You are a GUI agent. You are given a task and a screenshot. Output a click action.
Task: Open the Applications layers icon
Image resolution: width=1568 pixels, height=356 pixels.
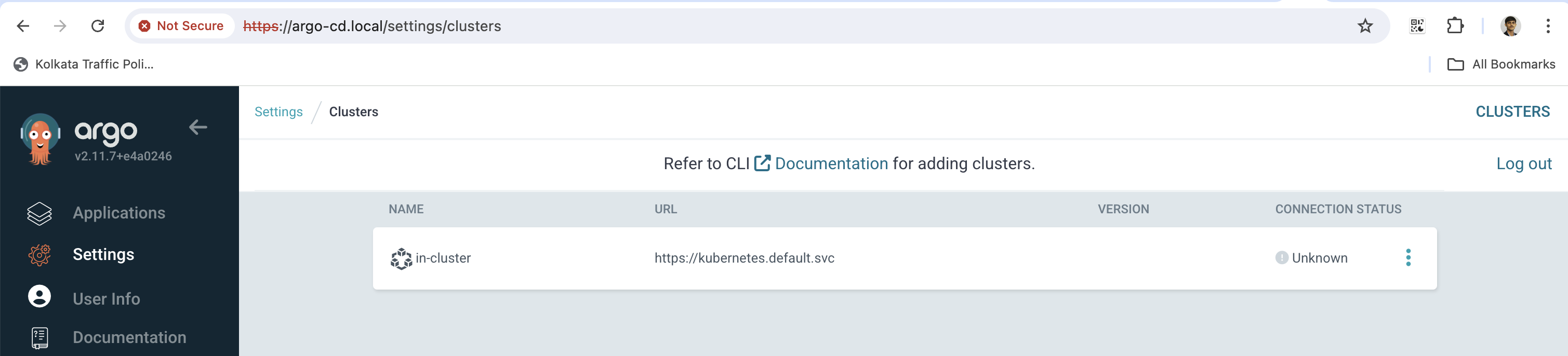[x=39, y=213]
